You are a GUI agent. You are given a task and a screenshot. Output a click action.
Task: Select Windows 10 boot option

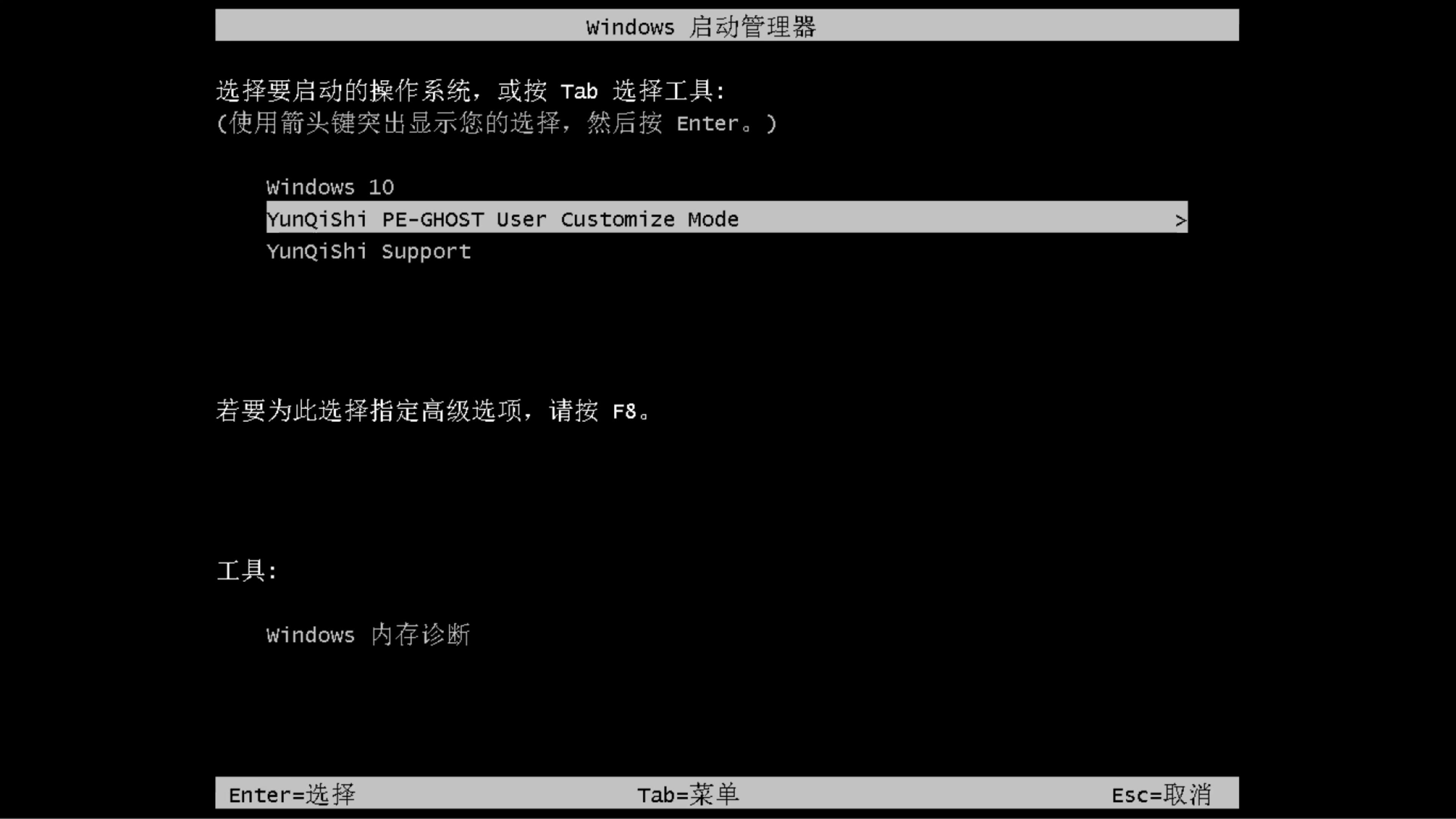click(x=330, y=186)
